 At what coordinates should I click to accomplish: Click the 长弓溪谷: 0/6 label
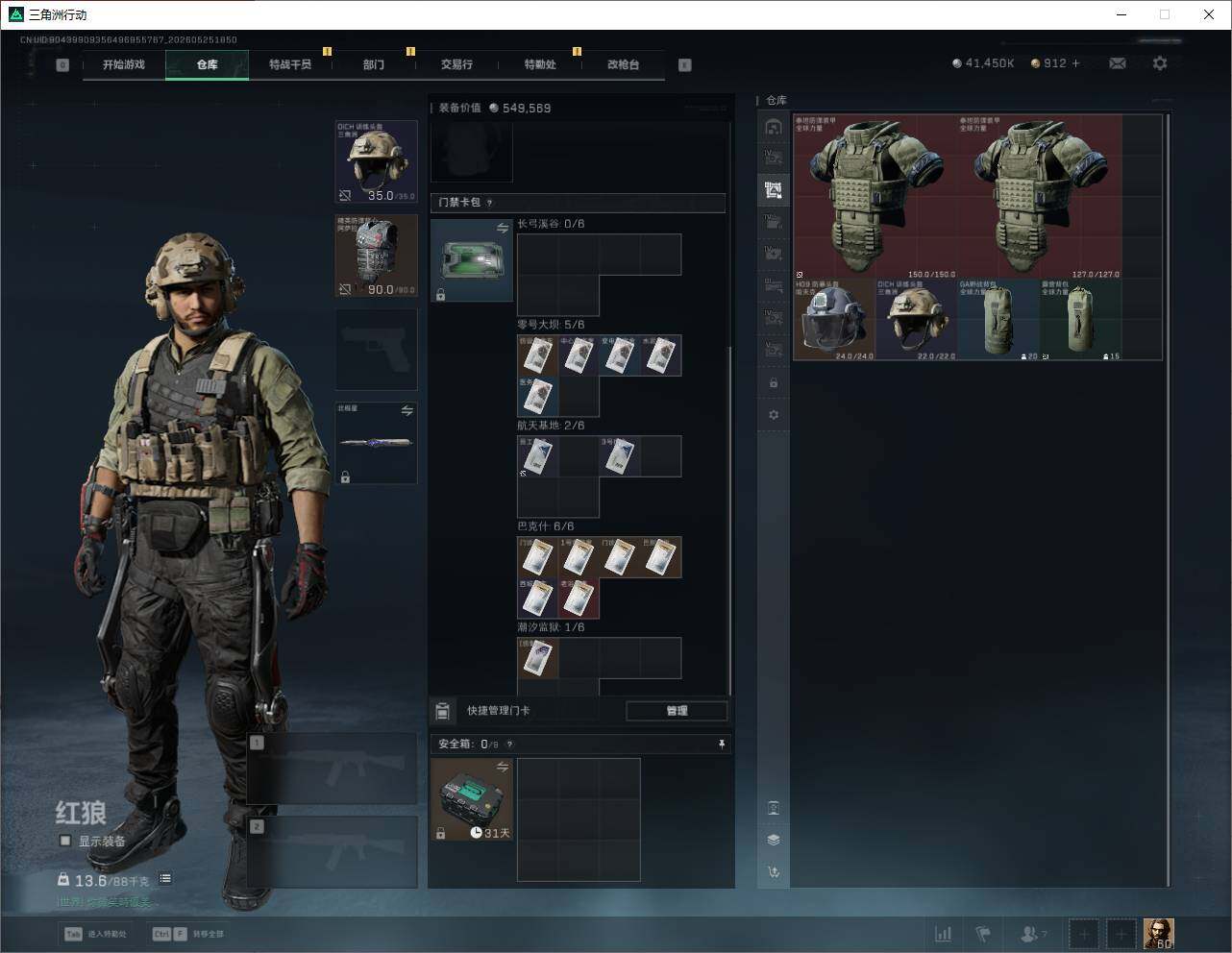pyautogui.click(x=551, y=224)
